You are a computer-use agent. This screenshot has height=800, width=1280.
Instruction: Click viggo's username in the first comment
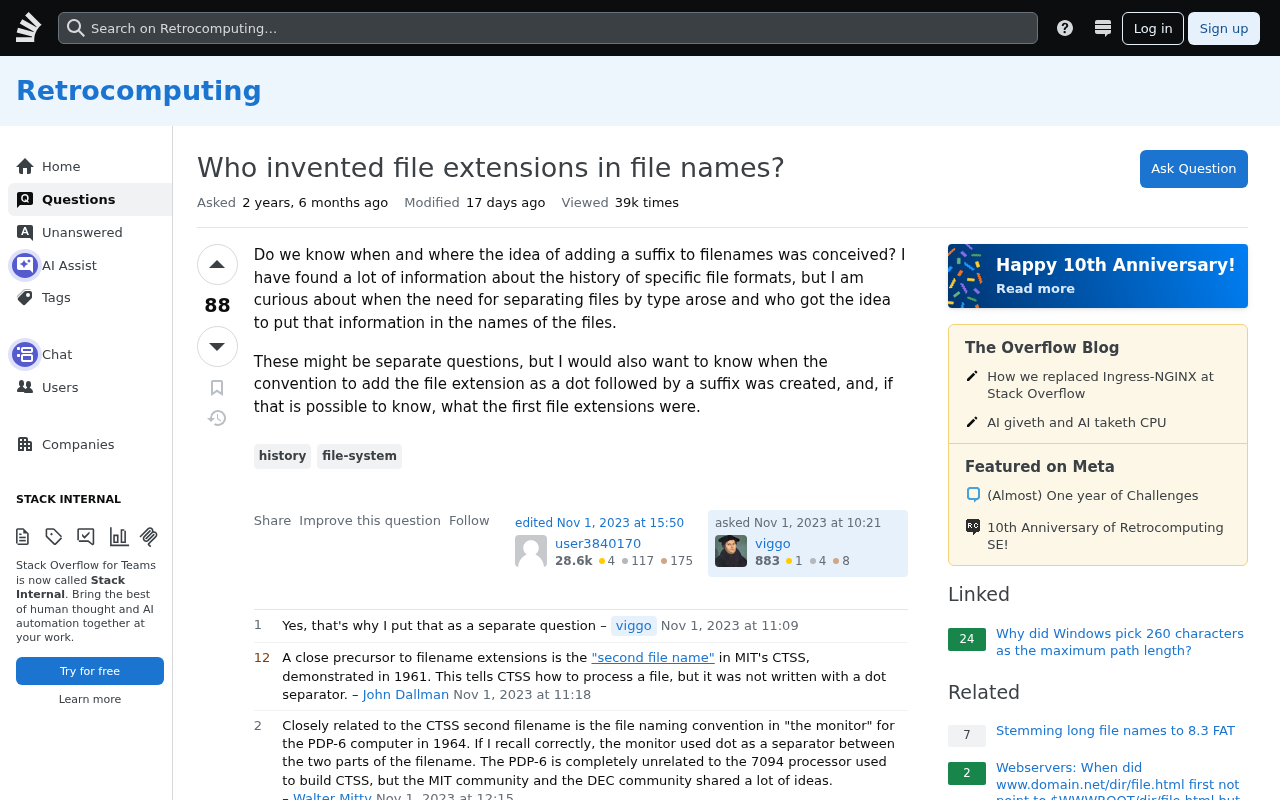click(x=634, y=626)
